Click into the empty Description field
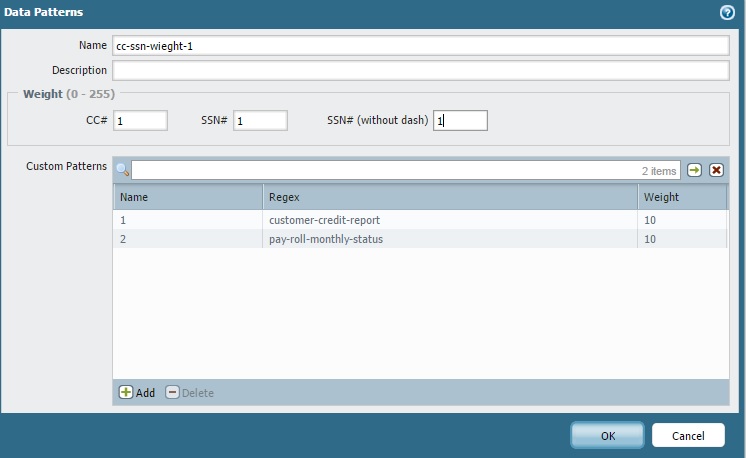The height and width of the screenshot is (458, 746). [x=421, y=70]
